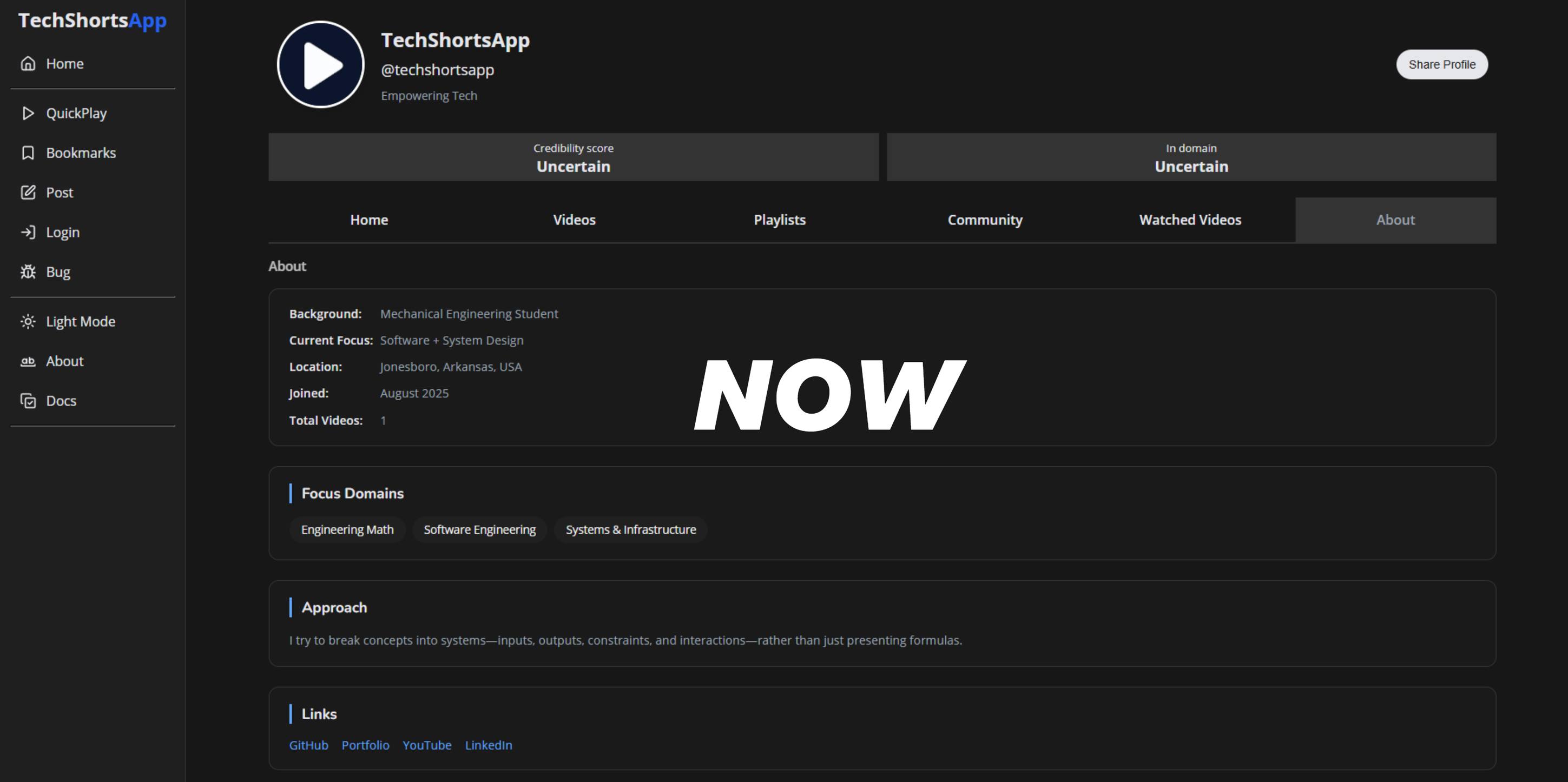Click the TechShortsApp logo in the sidebar
The height and width of the screenshot is (782, 1568).
93,21
